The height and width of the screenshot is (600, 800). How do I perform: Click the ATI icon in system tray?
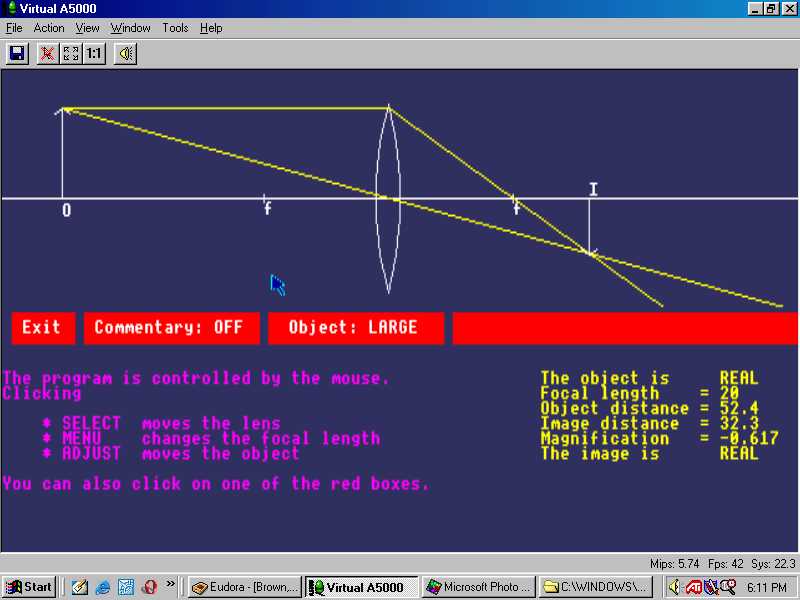(694, 587)
